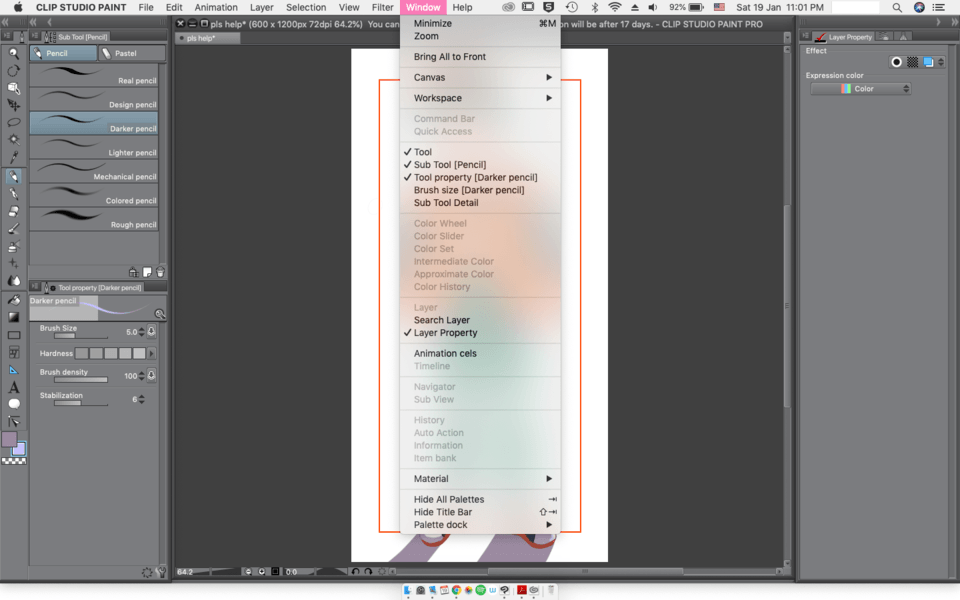Select the Rough pencil brush

point(93,219)
